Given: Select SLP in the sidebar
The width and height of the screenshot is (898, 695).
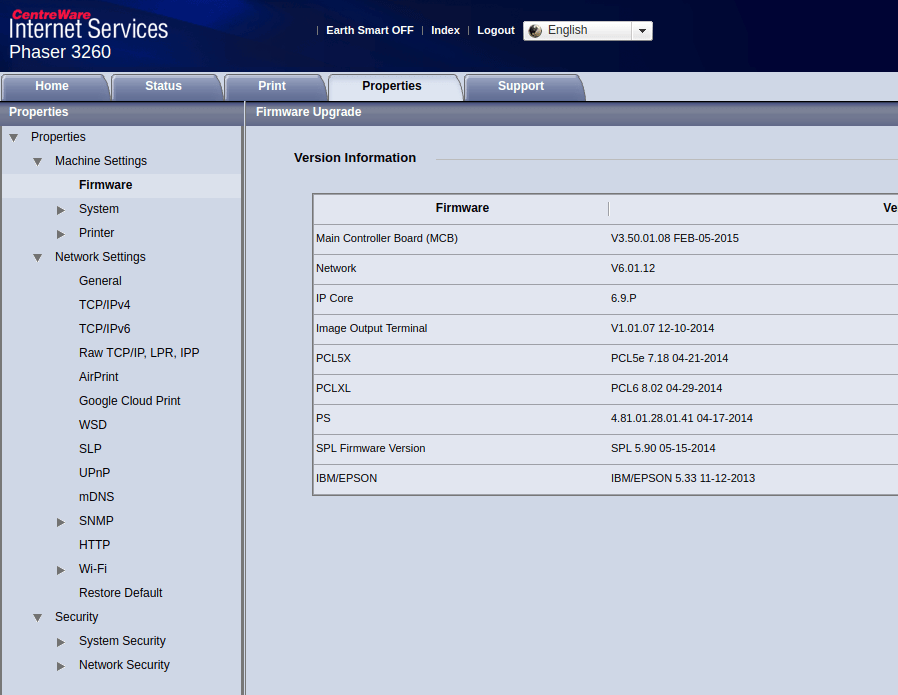Looking at the screenshot, I should tap(90, 449).
